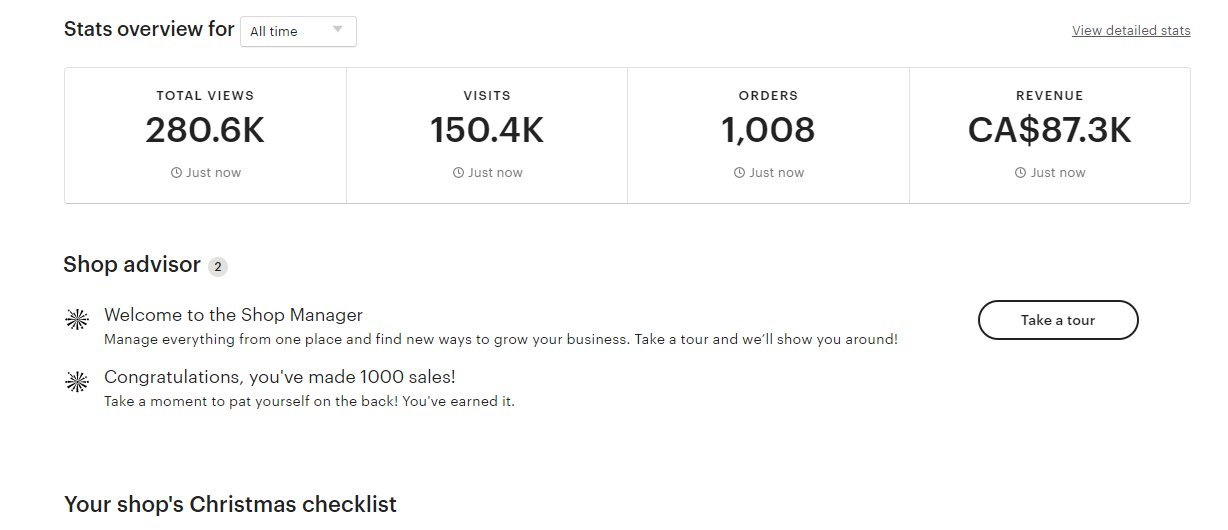Open the Total Views stat card
The height and width of the screenshot is (530, 1228).
tap(206, 135)
